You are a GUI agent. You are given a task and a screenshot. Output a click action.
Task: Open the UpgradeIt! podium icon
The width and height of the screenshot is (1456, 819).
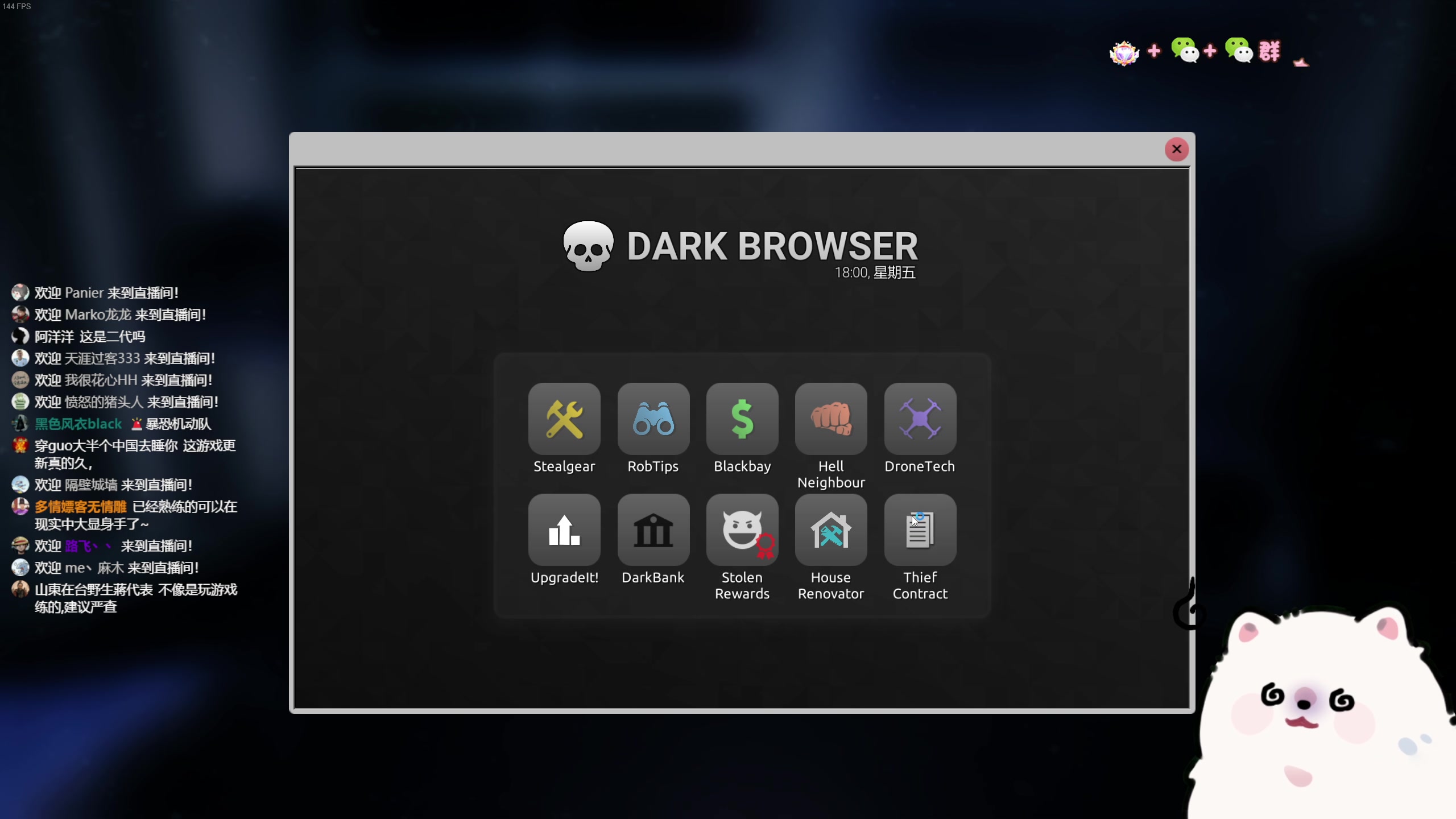[x=564, y=530]
